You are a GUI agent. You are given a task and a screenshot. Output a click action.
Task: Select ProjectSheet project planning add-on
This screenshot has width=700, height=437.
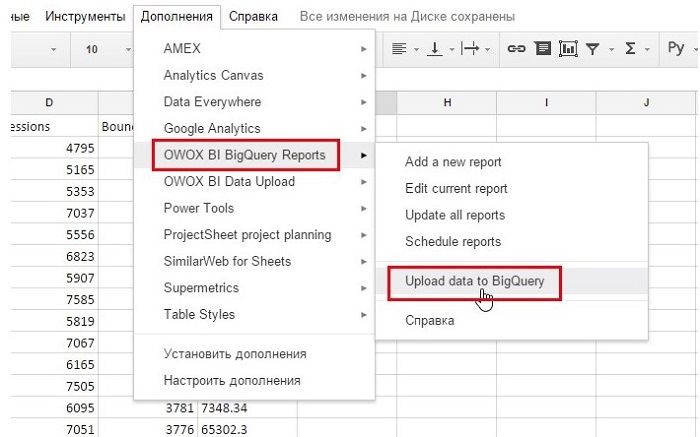[x=254, y=234]
